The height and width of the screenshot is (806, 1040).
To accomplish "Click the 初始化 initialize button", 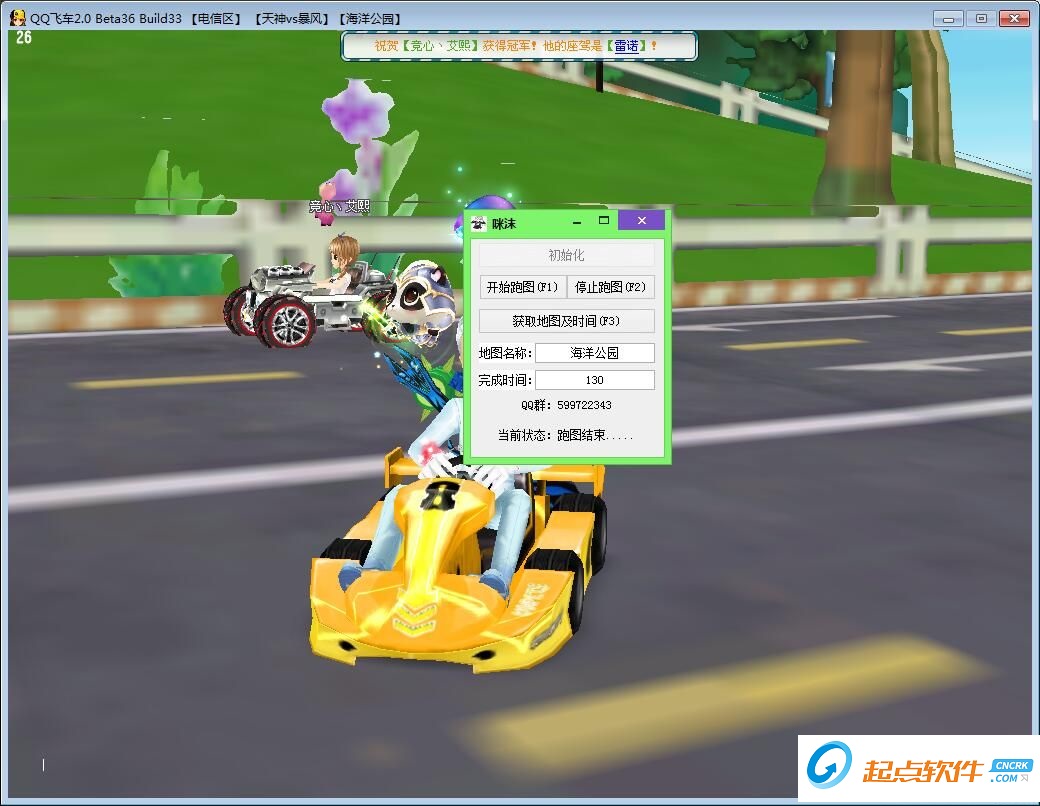I will click(x=566, y=255).
